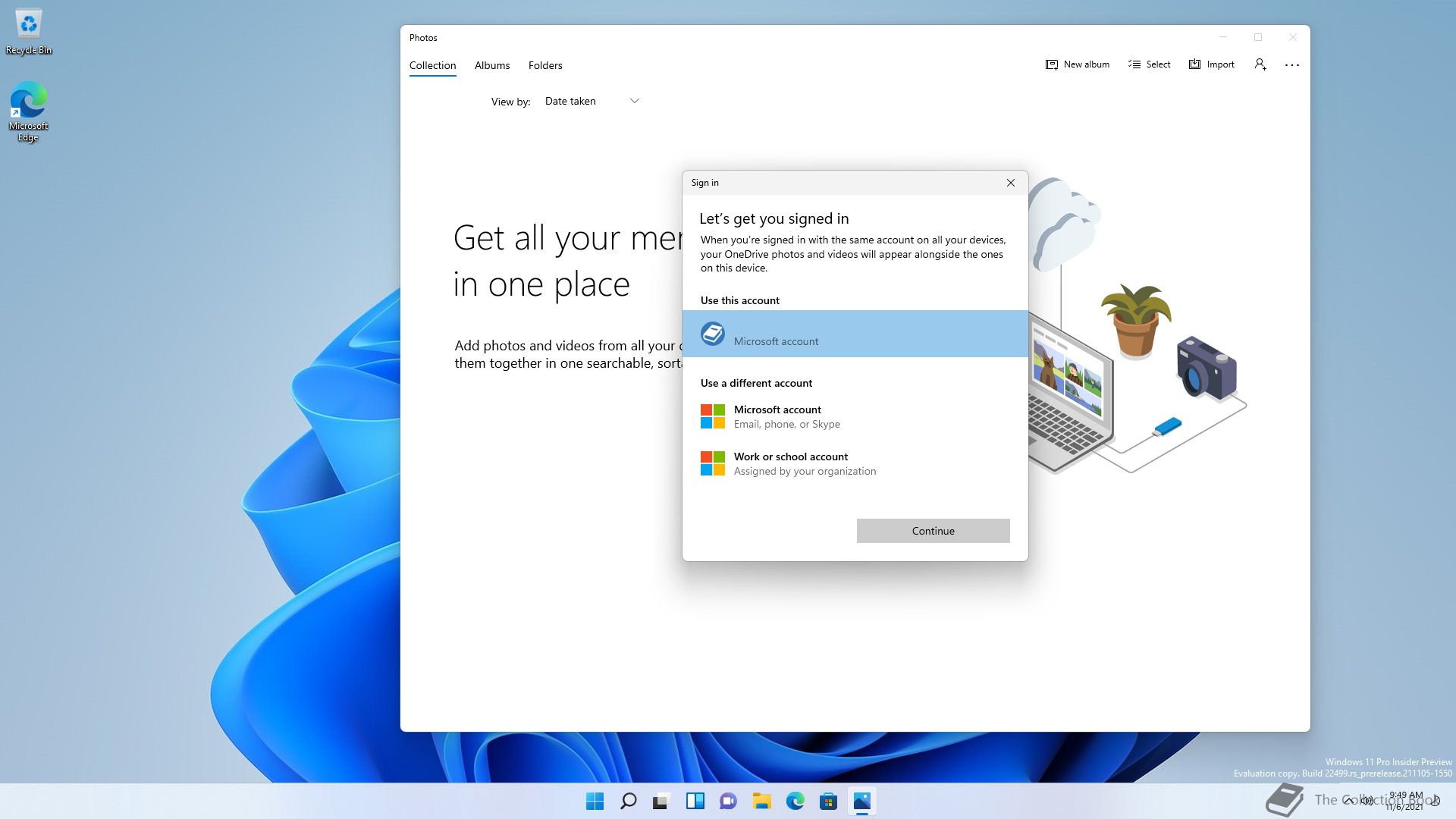The height and width of the screenshot is (819, 1456).
Task: Click the Import icon in Photos toolbar
Action: 1195,65
